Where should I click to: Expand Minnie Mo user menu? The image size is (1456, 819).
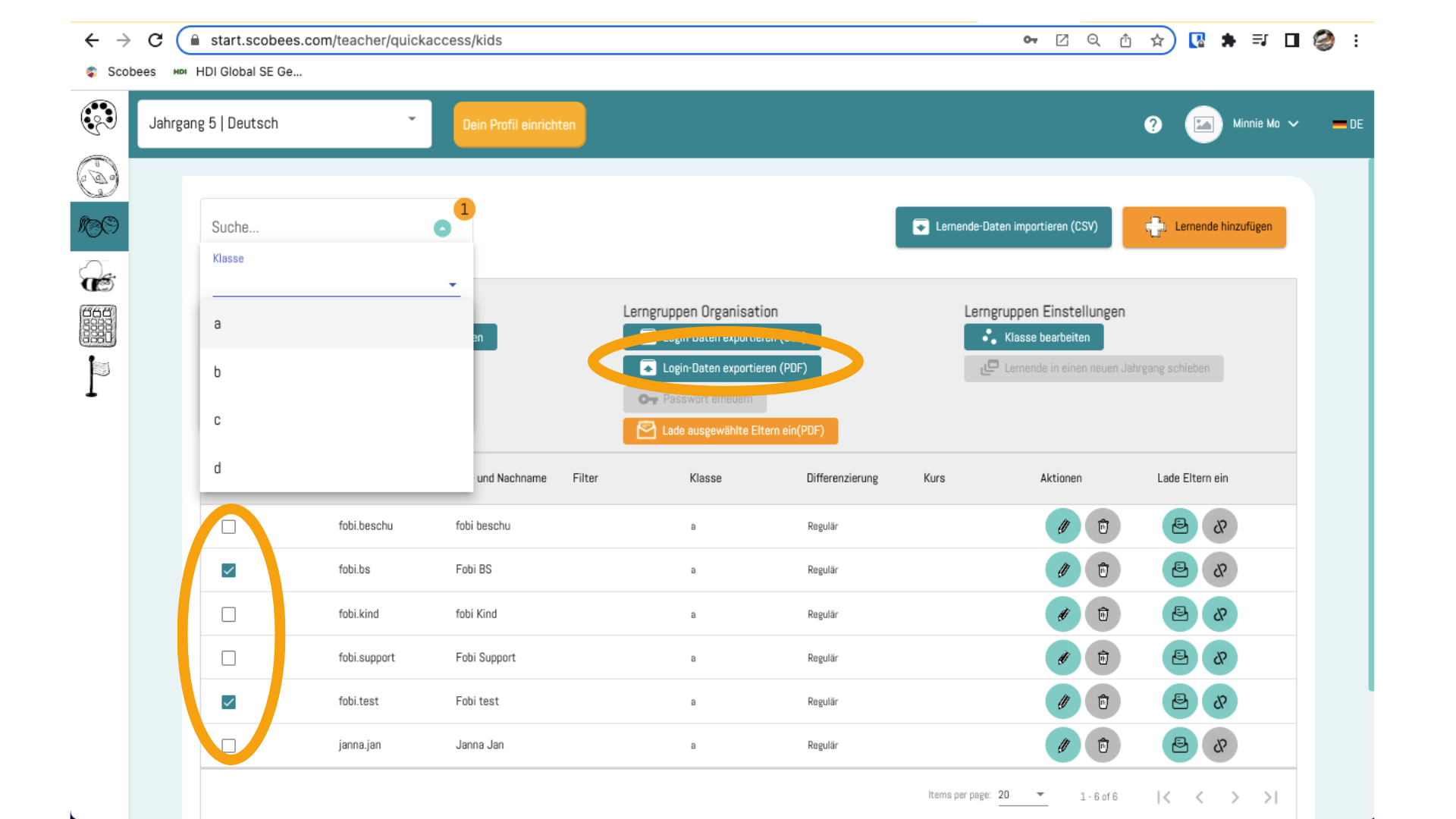pos(1265,124)
